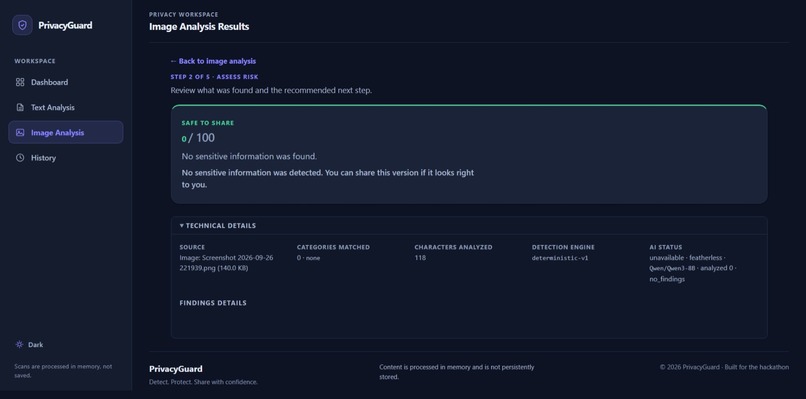Click the Image Analysis picture icon
Viewport: 806px width, 399px height.
[20, 133]
